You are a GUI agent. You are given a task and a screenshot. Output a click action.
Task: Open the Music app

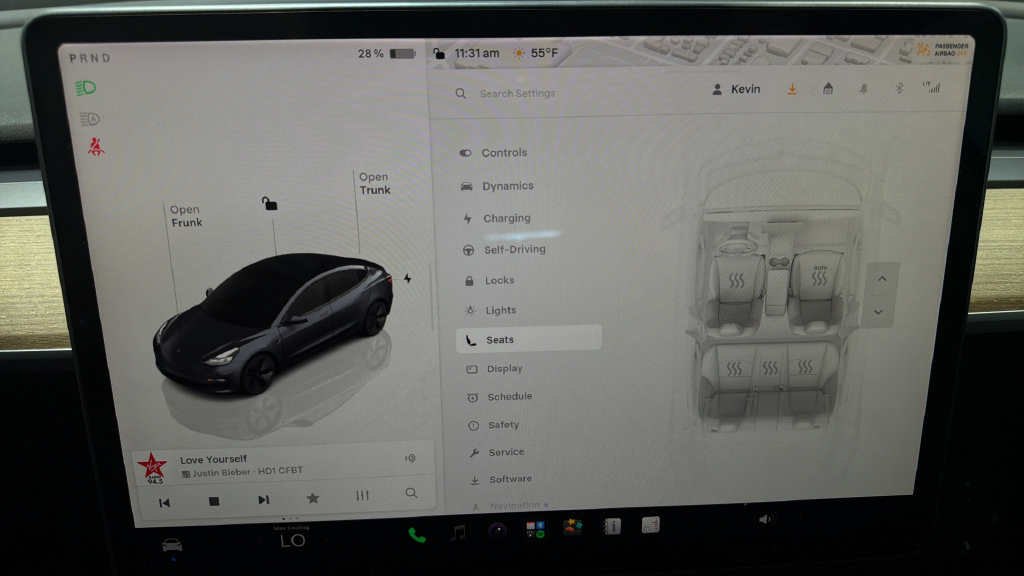click(458, 533)
